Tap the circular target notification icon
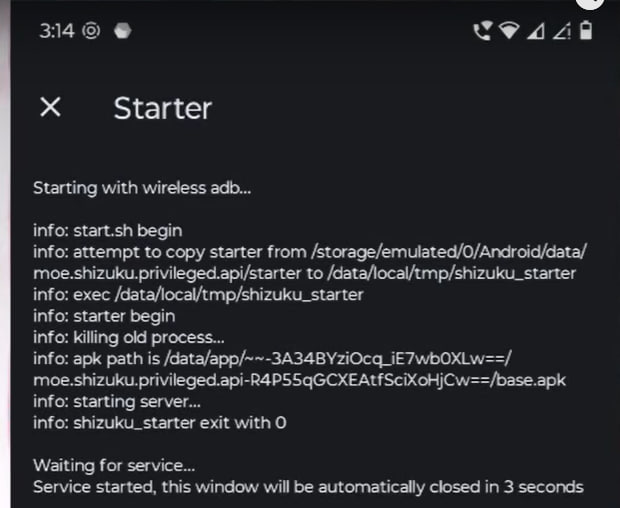The height and width of the screenshot is (508, 620). 91,31
